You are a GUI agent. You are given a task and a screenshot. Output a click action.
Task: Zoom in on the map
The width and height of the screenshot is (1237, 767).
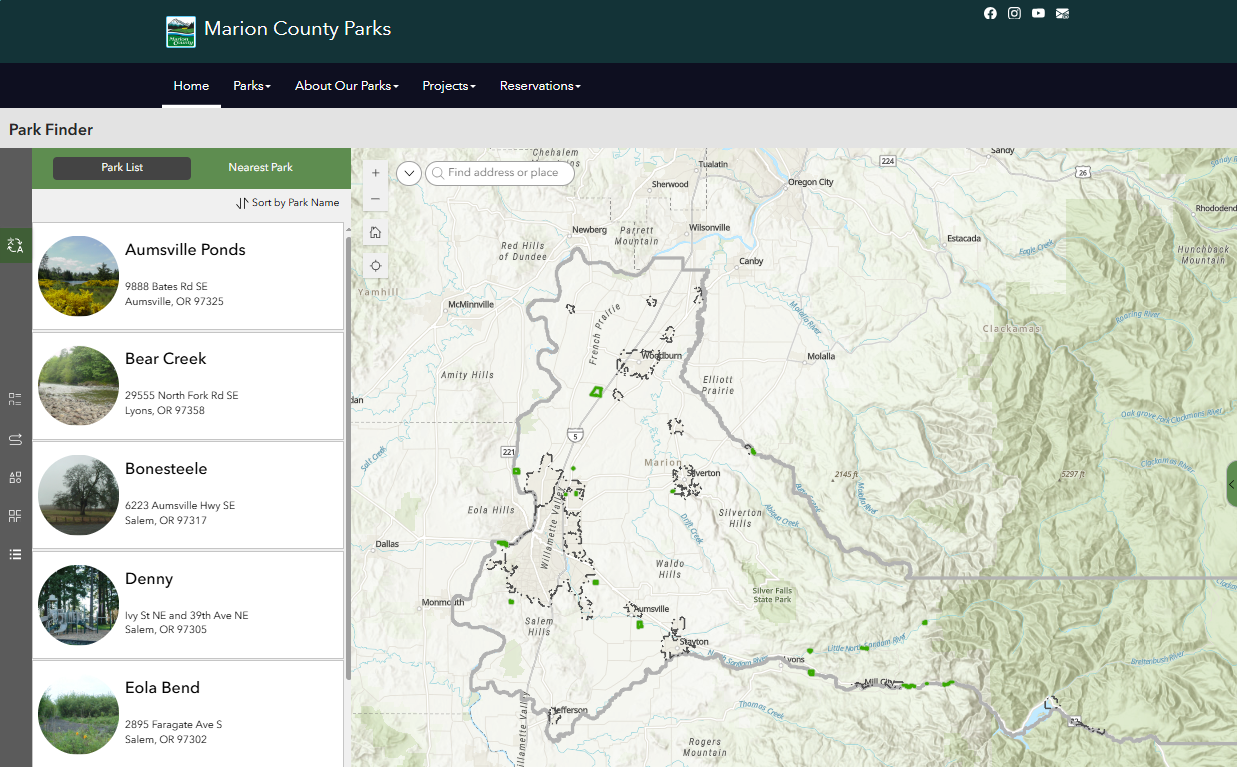375,173
